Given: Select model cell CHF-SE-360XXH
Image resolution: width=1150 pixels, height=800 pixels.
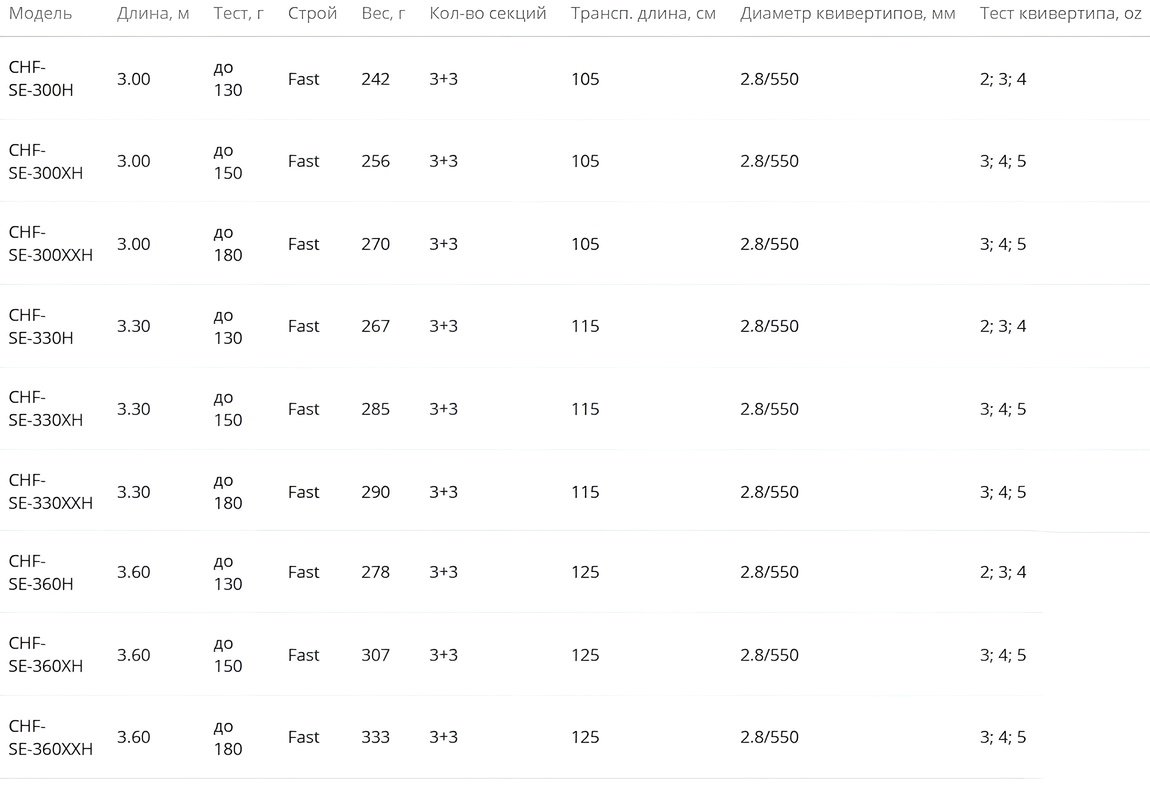Looking at the screenshot, I should coord(51,737).
